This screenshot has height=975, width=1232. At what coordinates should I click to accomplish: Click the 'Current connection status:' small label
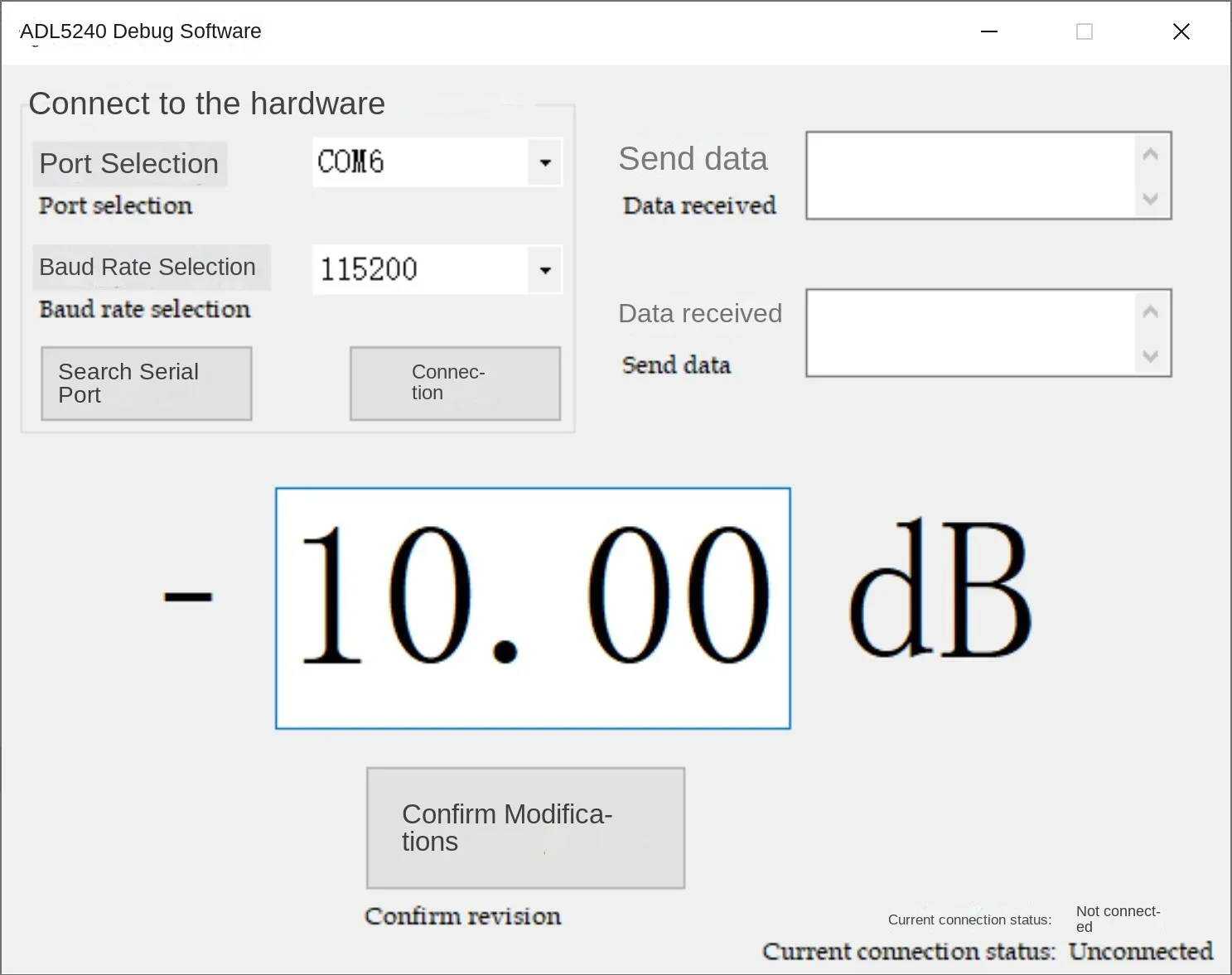pos(969,919)
